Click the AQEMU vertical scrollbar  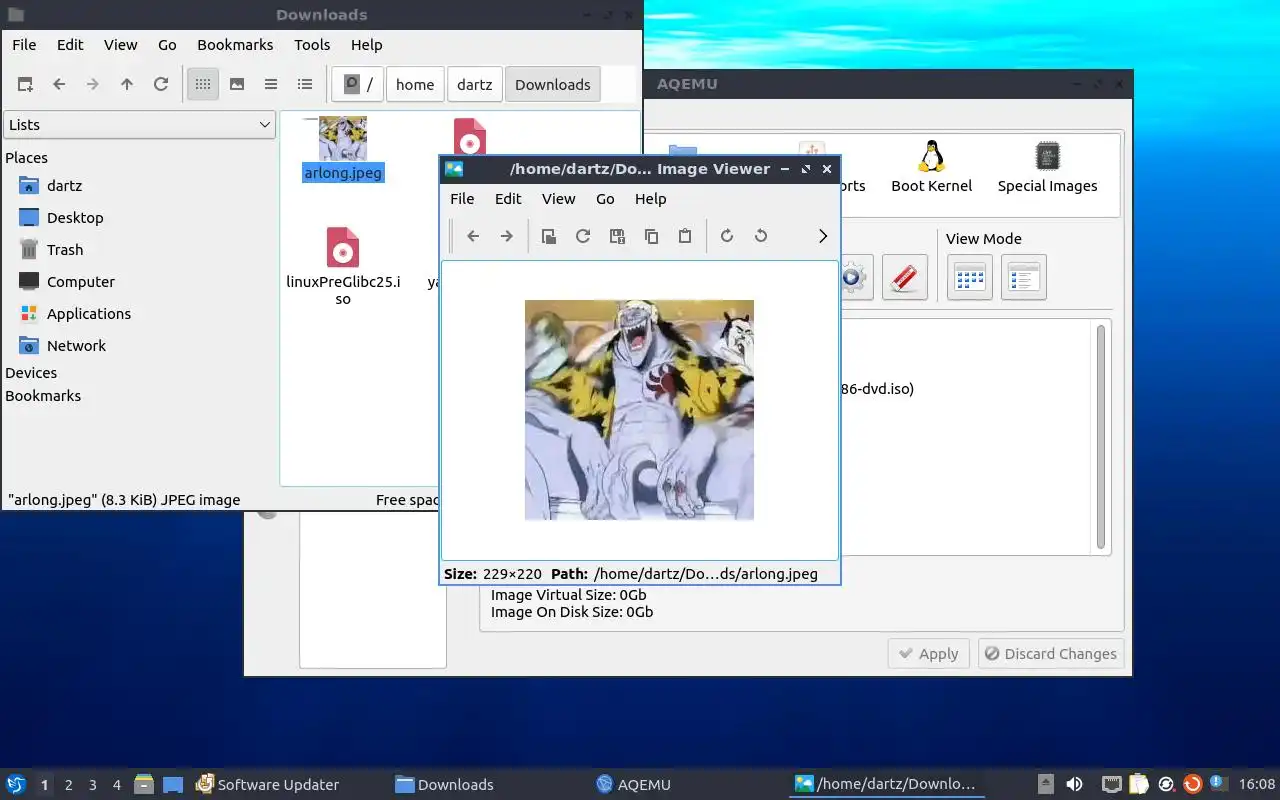click(1101, 436)
